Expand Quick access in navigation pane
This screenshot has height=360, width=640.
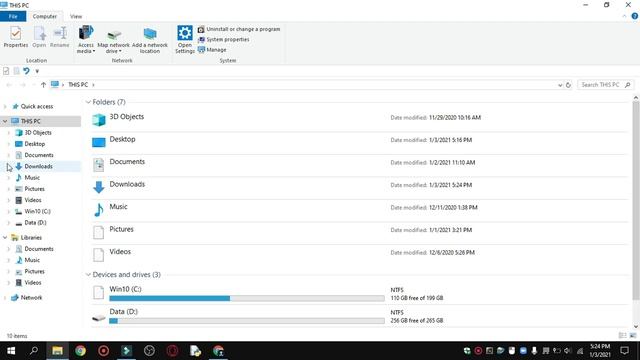(5, 107)
